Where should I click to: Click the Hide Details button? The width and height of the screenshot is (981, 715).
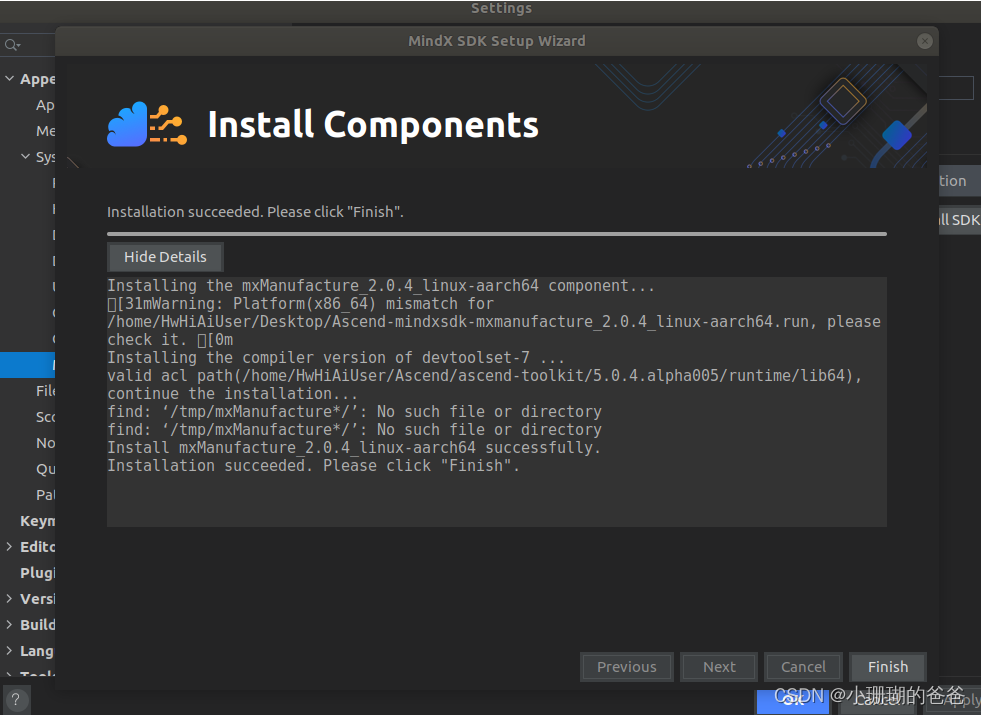(165, 257)
